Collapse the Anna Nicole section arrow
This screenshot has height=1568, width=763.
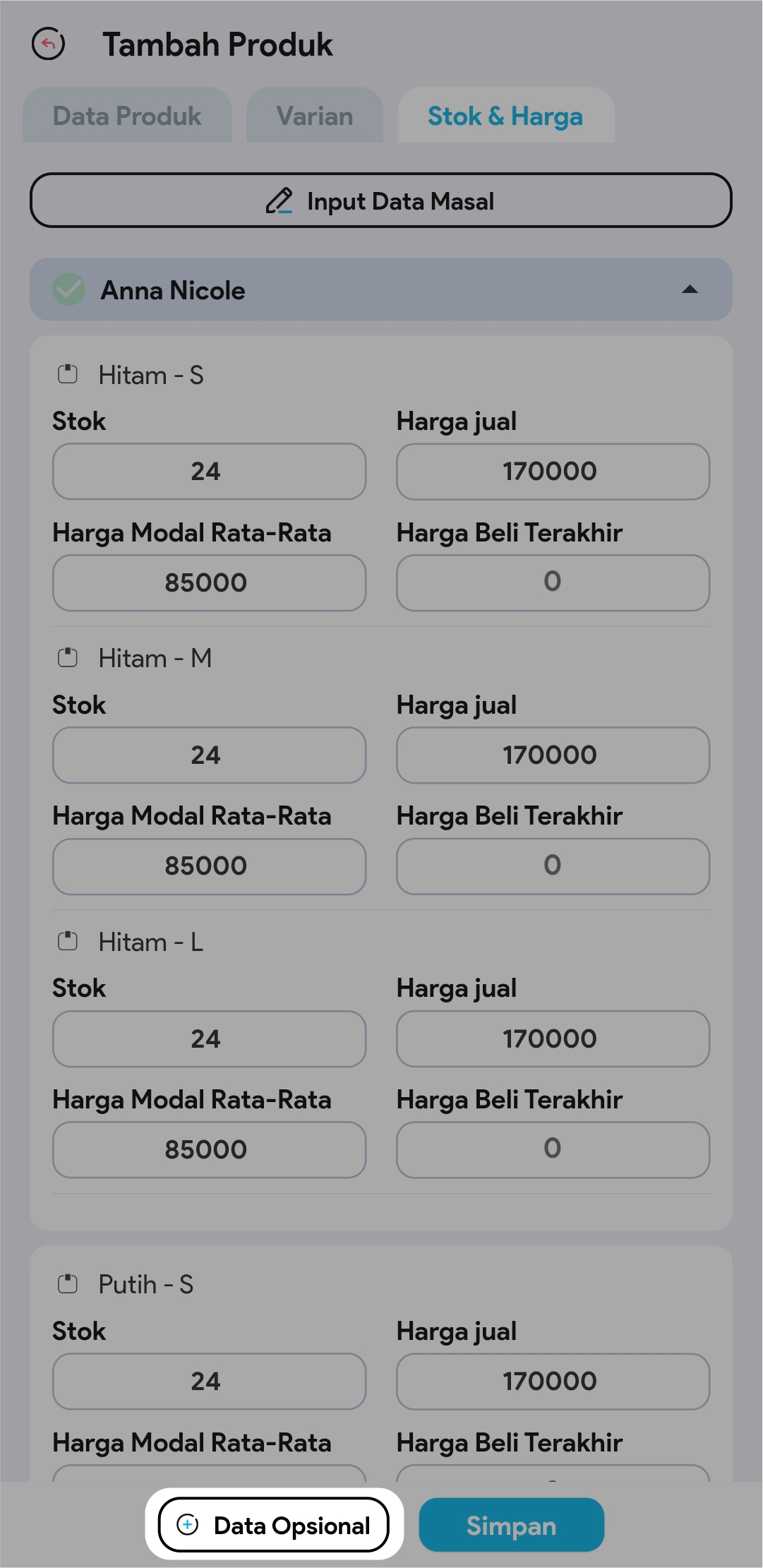coord(690,289)
